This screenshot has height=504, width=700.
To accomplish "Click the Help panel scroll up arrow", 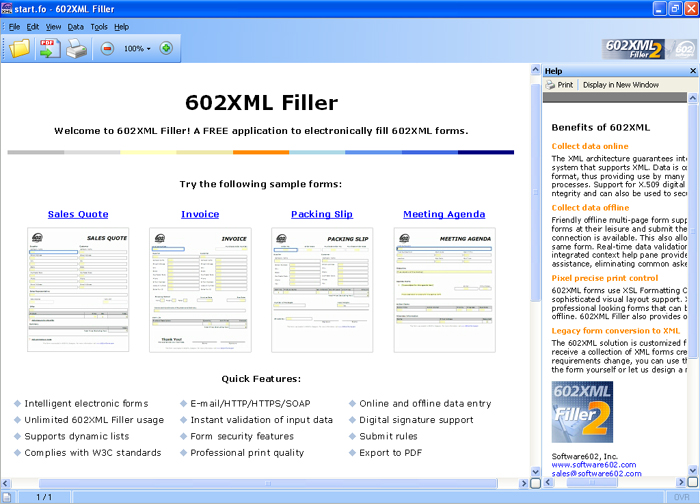I will (692, 97).
